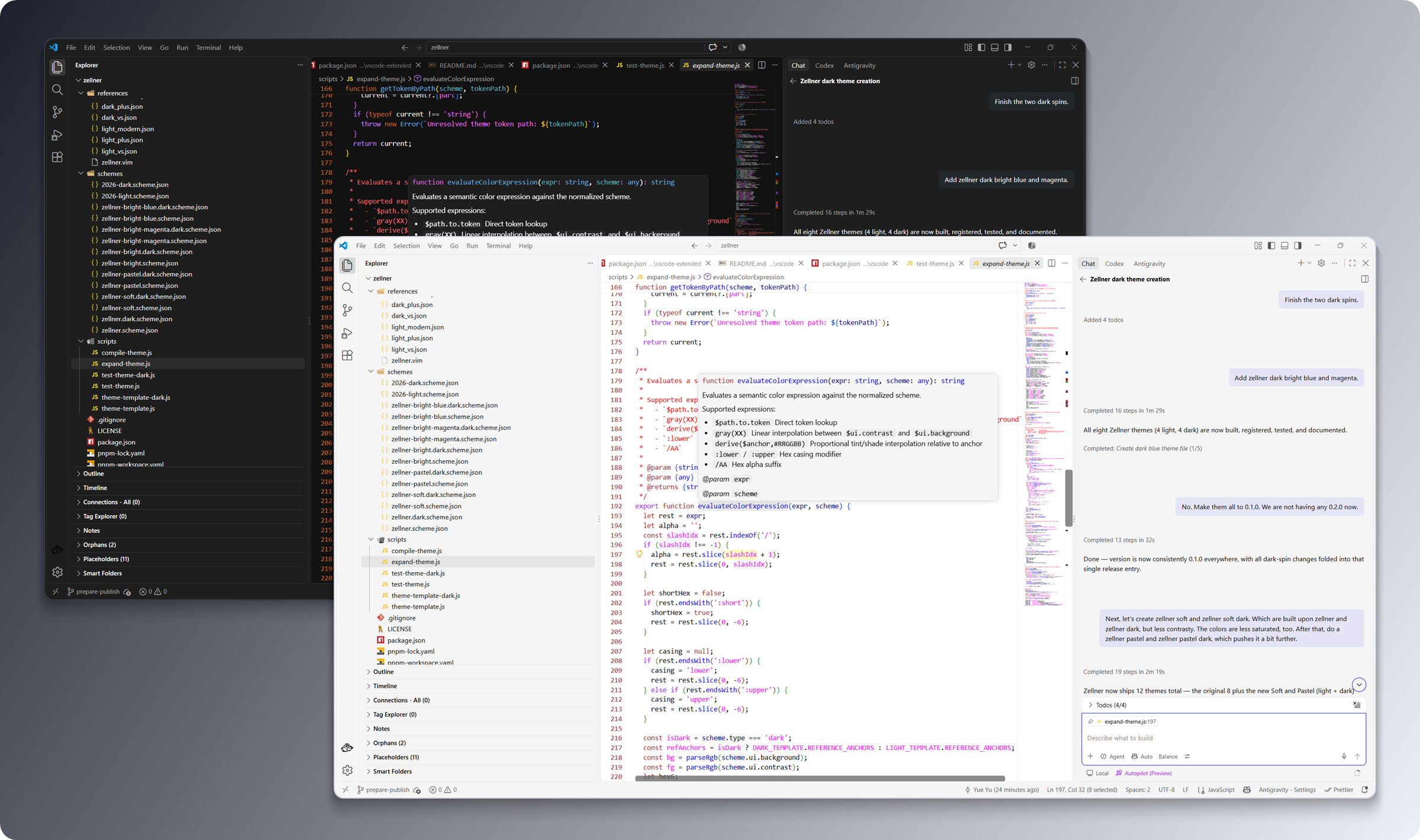Viewport: 1420px width, 840px height.
Task: Toggle secondary side bar in back dark window
Action: [1008, 47]
